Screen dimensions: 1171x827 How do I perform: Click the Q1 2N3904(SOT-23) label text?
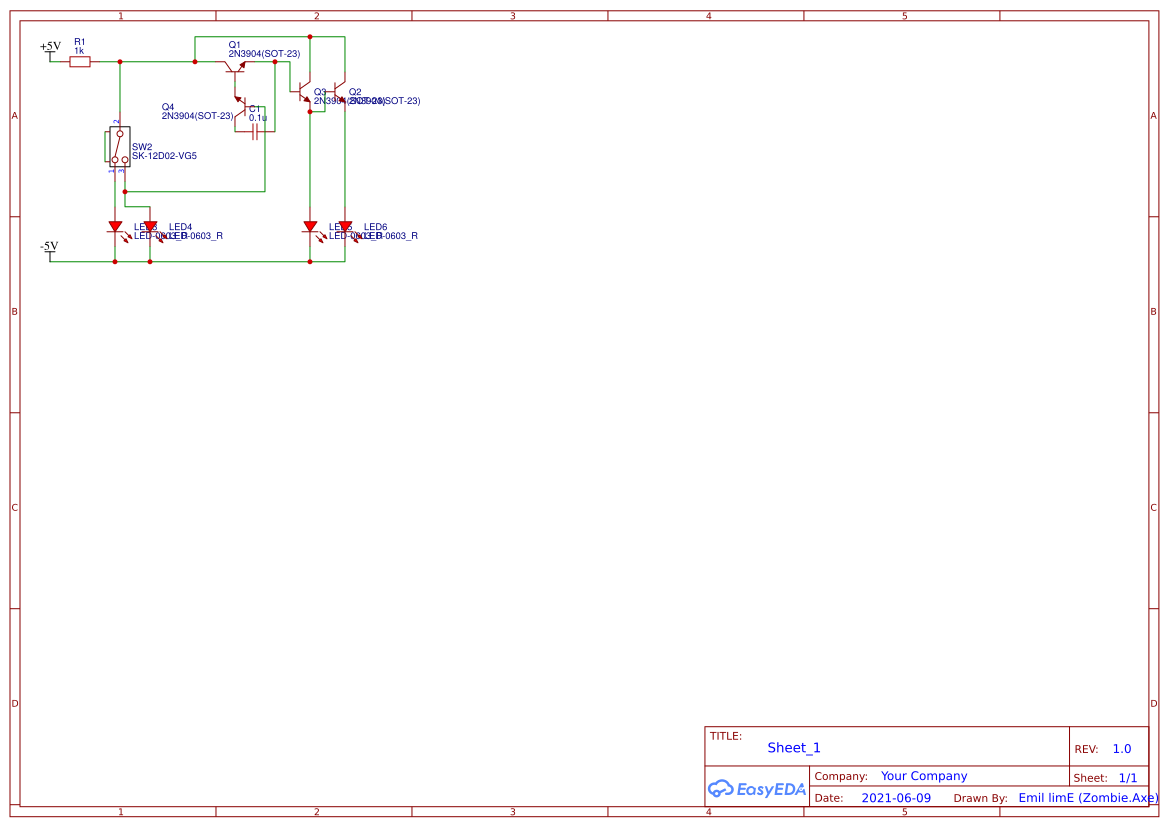point(264,53)
